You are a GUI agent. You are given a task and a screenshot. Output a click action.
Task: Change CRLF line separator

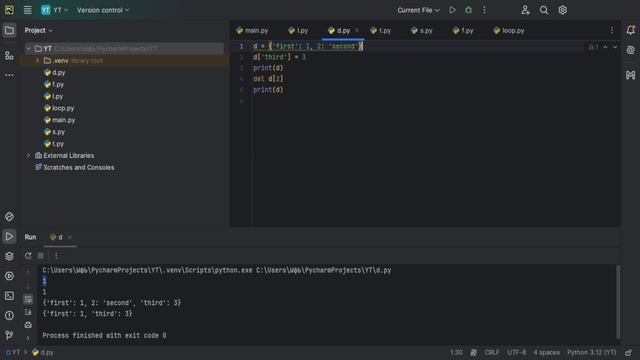(492, 352)
